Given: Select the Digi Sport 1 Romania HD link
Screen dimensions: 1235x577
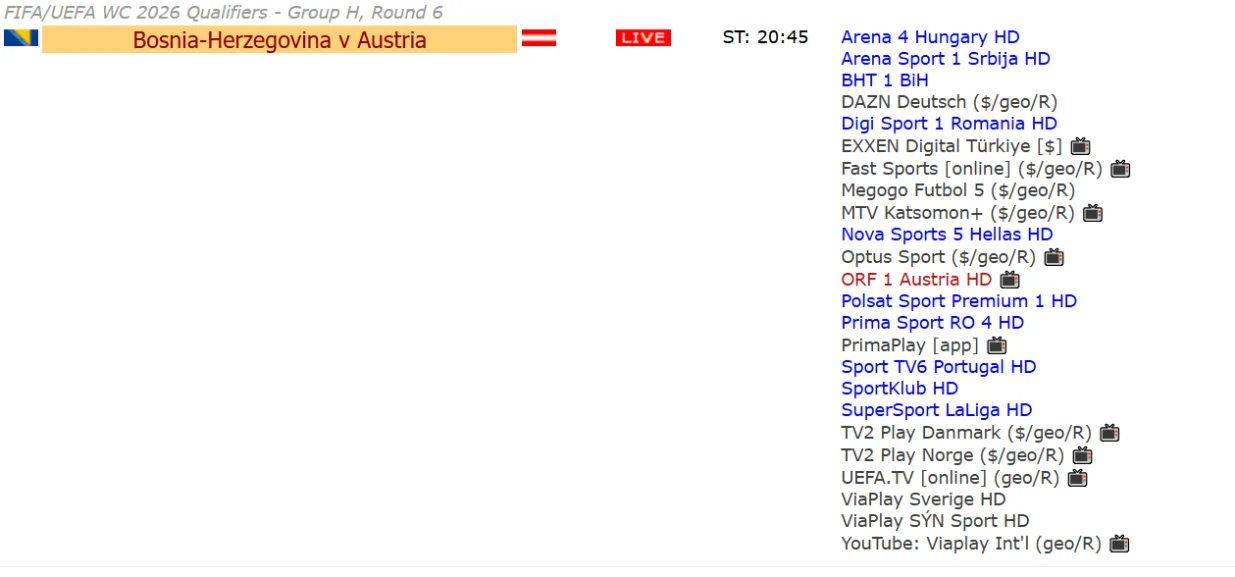Looking at the screenshot, I should point(949,124).
